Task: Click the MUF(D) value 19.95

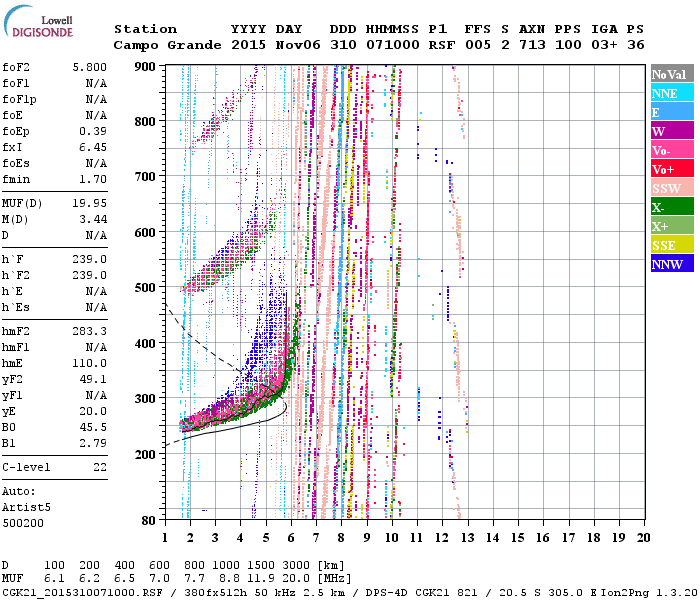Action: (x=90, y=204)
